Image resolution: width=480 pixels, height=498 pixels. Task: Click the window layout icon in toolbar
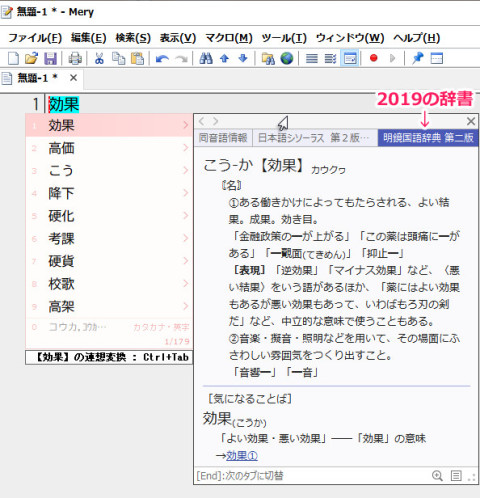pos(437,59)
